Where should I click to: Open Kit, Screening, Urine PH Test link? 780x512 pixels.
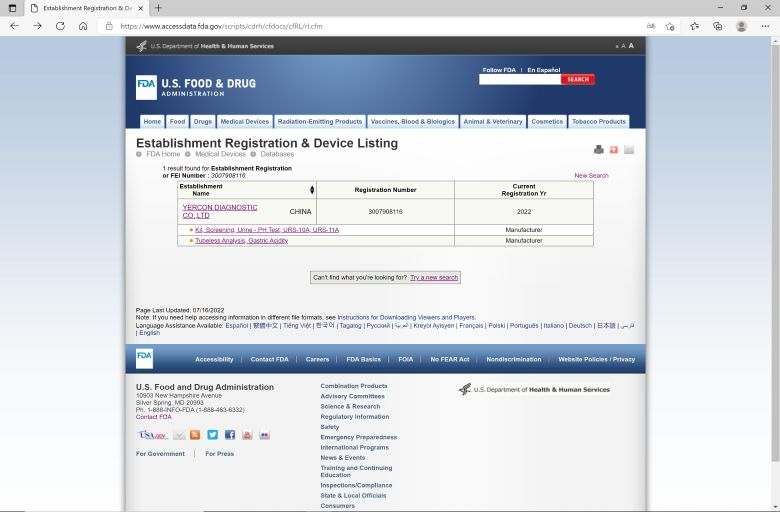267,230
